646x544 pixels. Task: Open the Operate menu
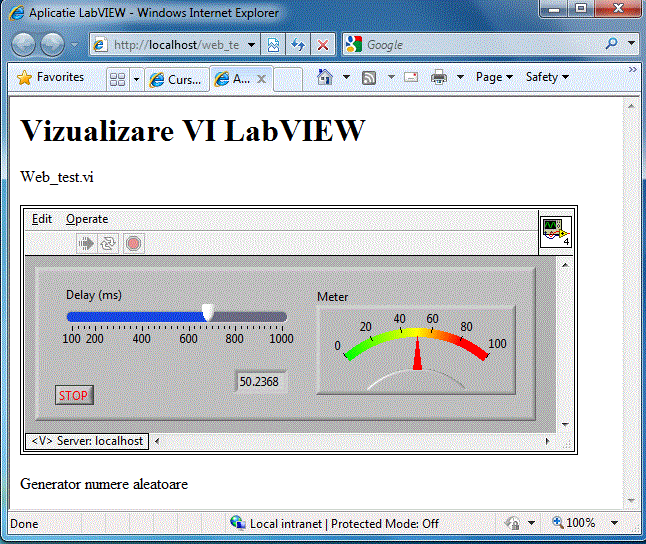click(x=87, y=219)
